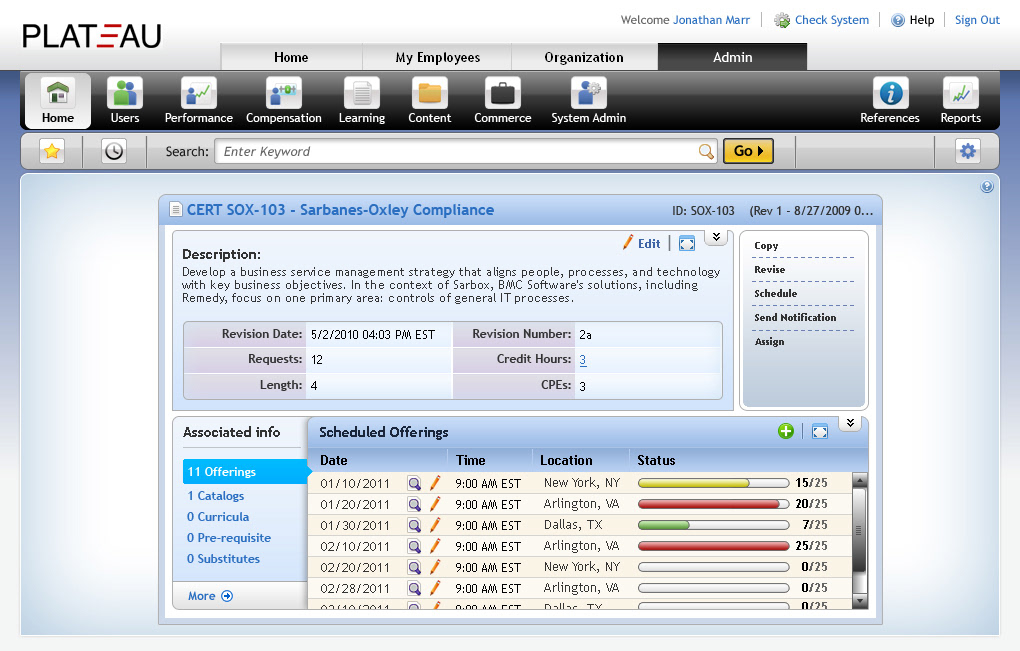View details of 01/30/2011 offering
Viewport: 1020px width, 651px height.
(414, 525)
